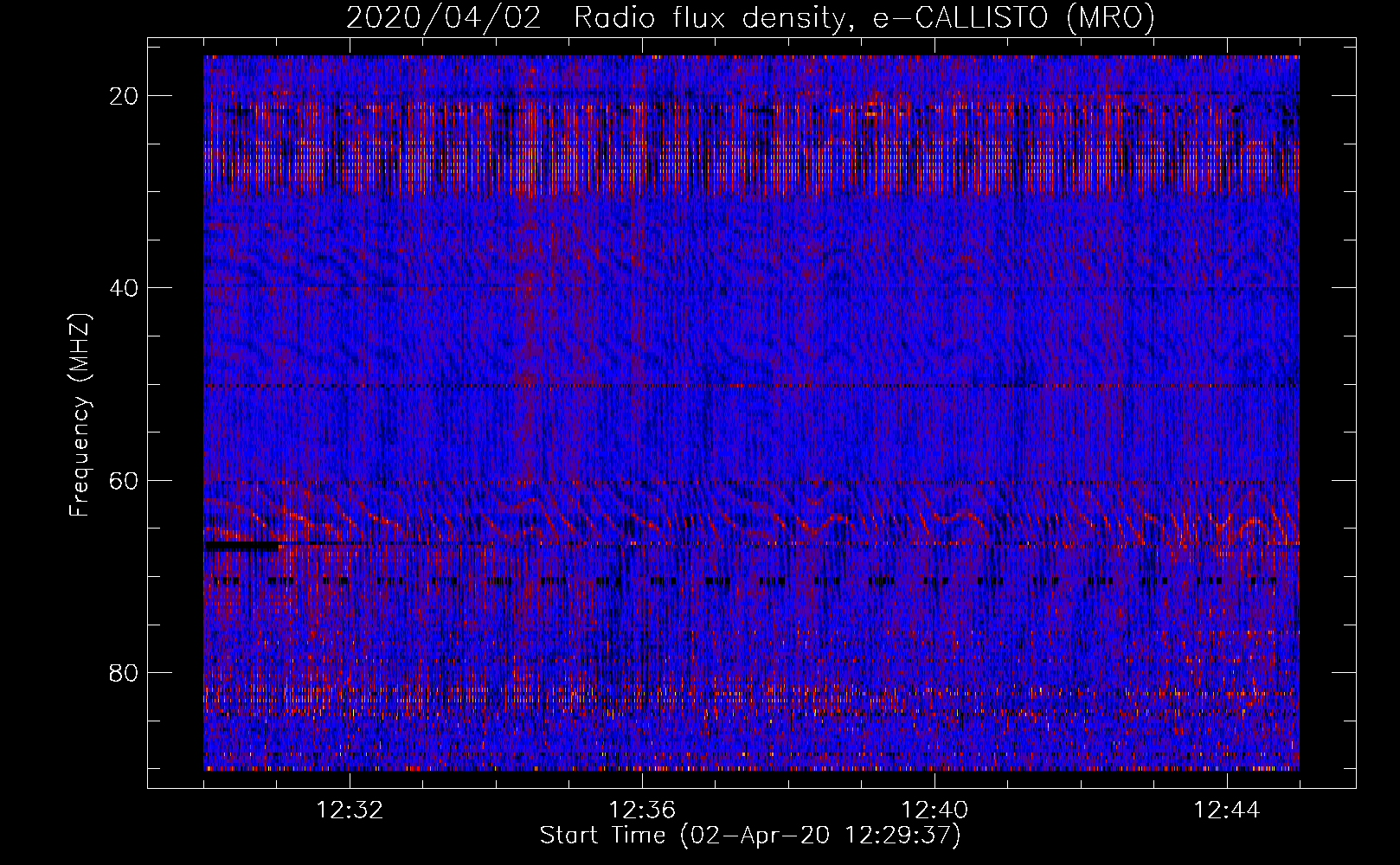The width and height of the screenshot is (1400, 865).
Task: Click the 12:36 time tick label
Action: [642, 811]
